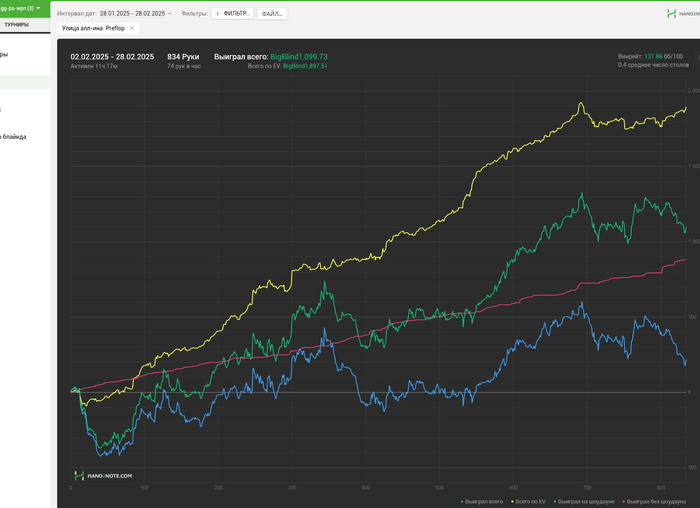Click the ФАЙЛ filter file button
Viewport: 700px width, 508px height.
[272, 14]
